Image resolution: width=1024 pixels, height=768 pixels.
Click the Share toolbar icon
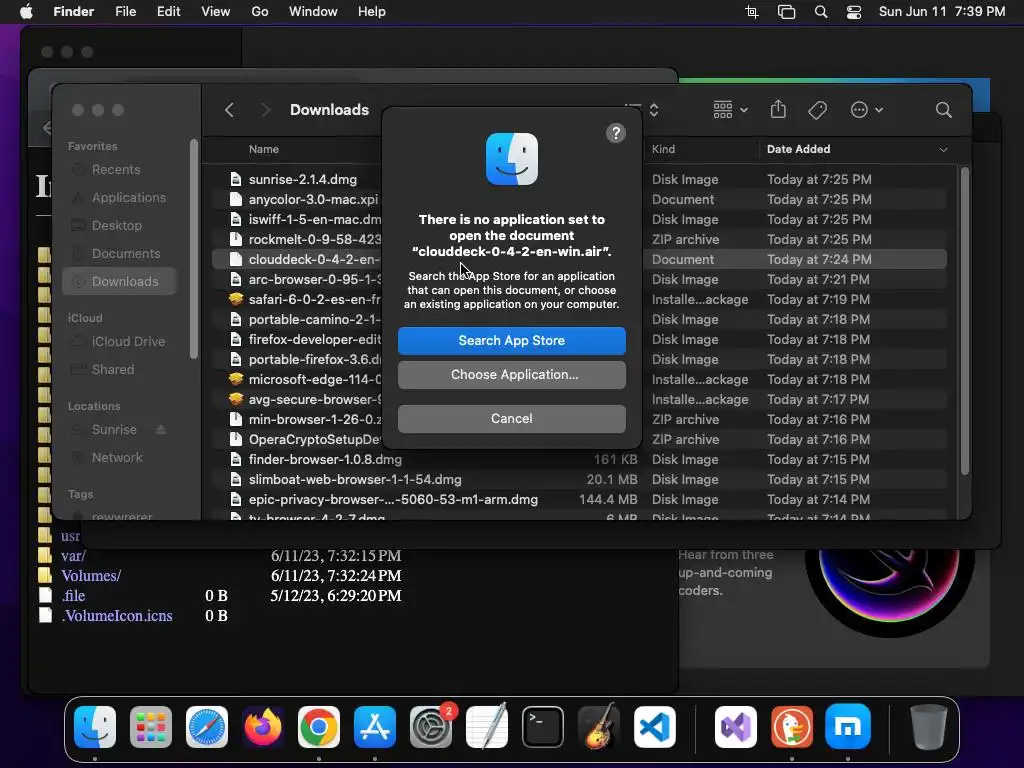778,109
